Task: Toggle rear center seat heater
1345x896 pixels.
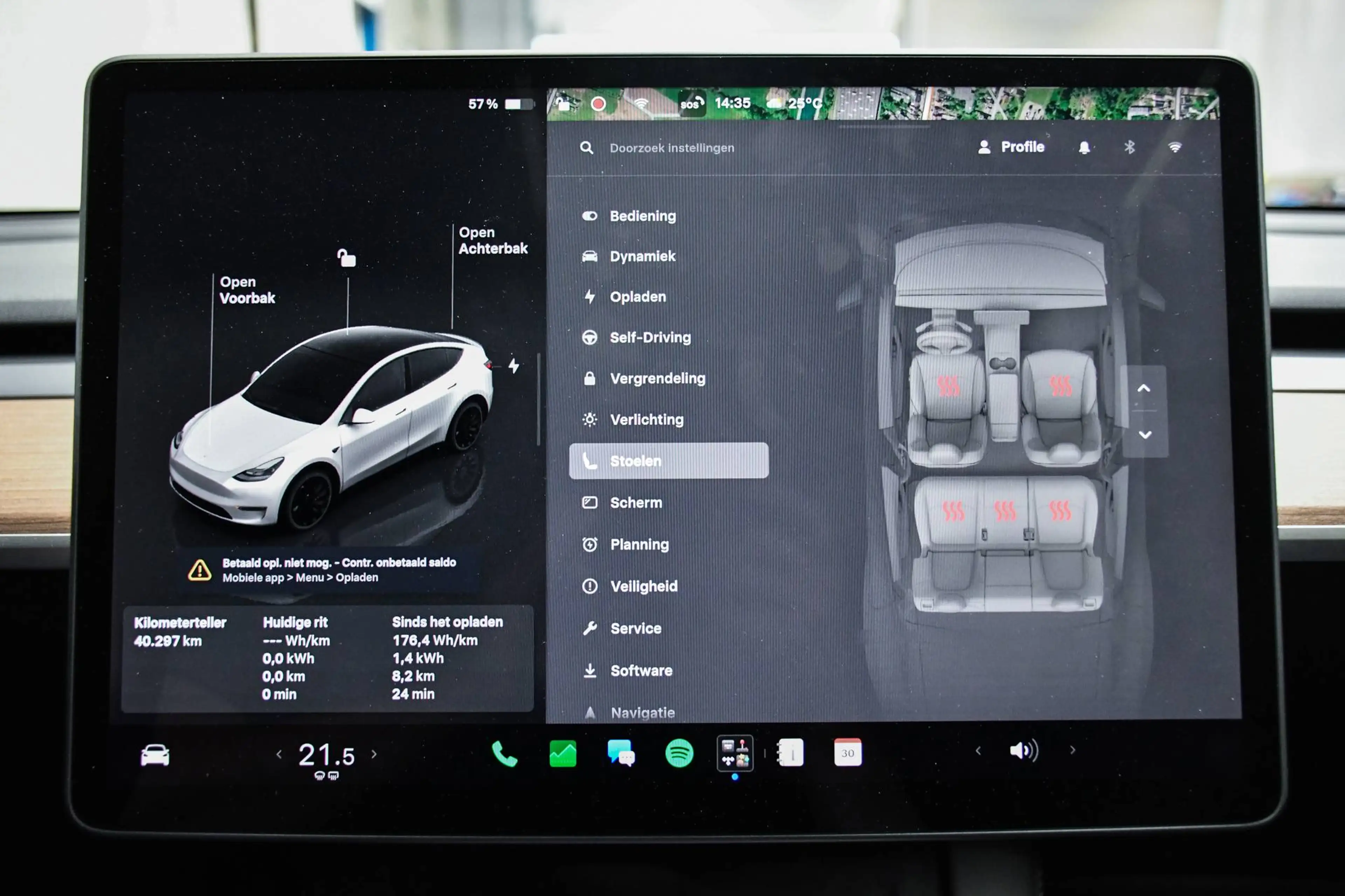Action: (x=1005, y=511)
